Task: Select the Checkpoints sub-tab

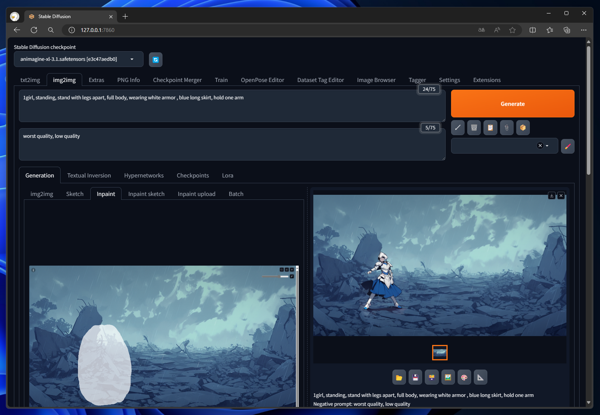Action: click(193, 176)
